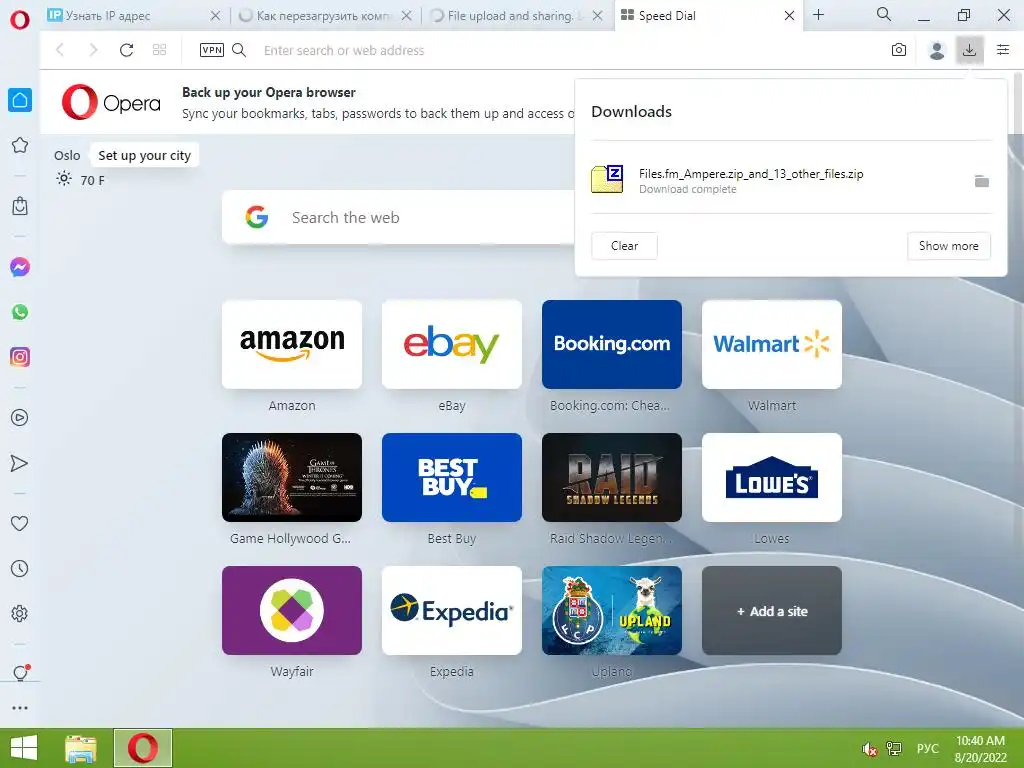Open My Flow send icon
This screenshot has width=1024, height=768.
[x=20, y=463]
